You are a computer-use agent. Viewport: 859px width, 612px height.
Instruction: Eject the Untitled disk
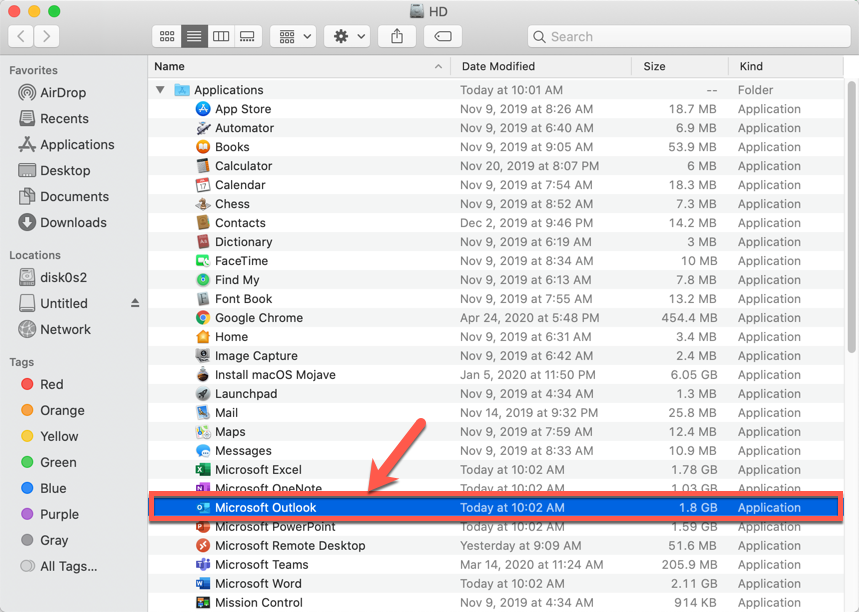135,303
